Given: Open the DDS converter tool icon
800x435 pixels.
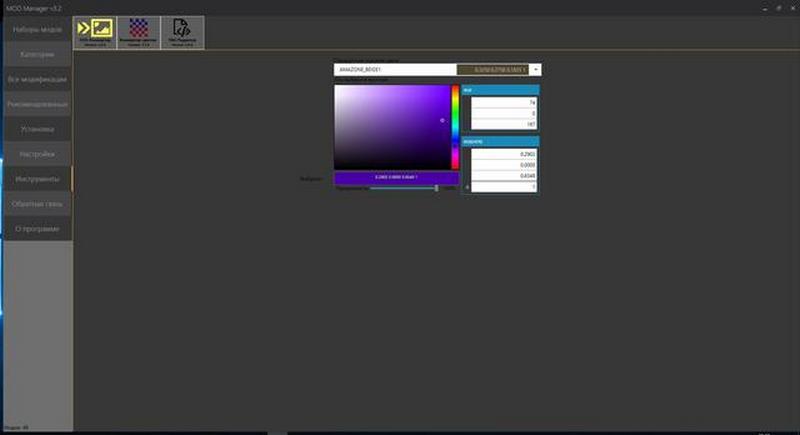Looking at the screenshot, I should point(95,32).
